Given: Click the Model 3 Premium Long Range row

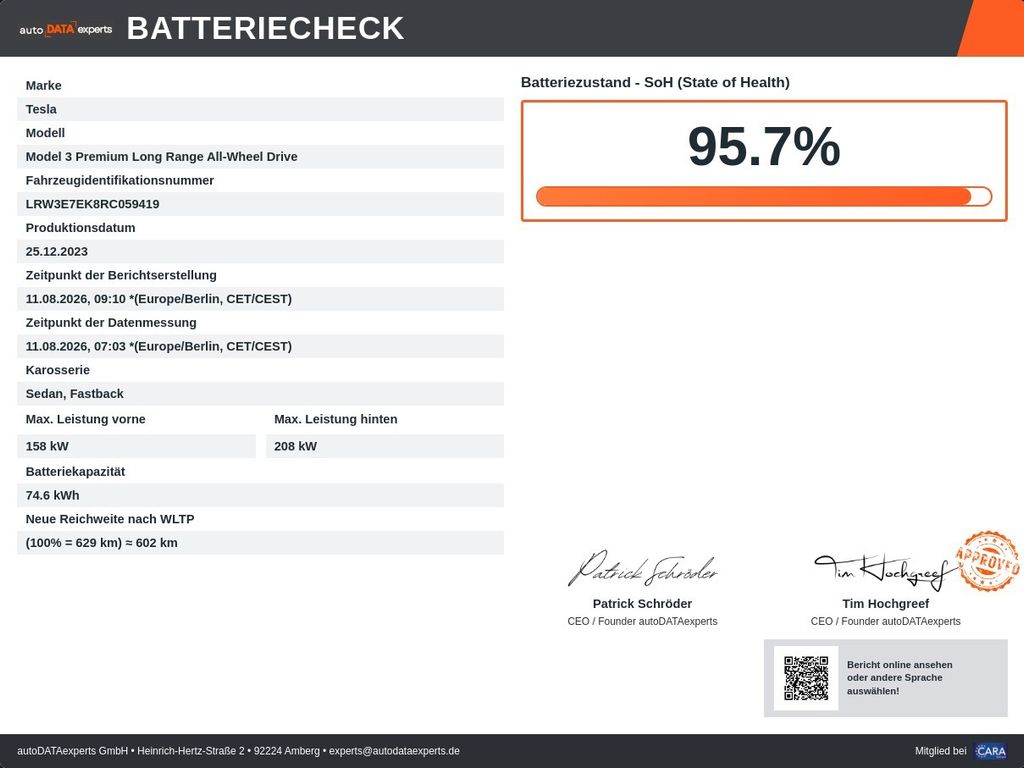Looking at the screenshot, I should [261, 157].
